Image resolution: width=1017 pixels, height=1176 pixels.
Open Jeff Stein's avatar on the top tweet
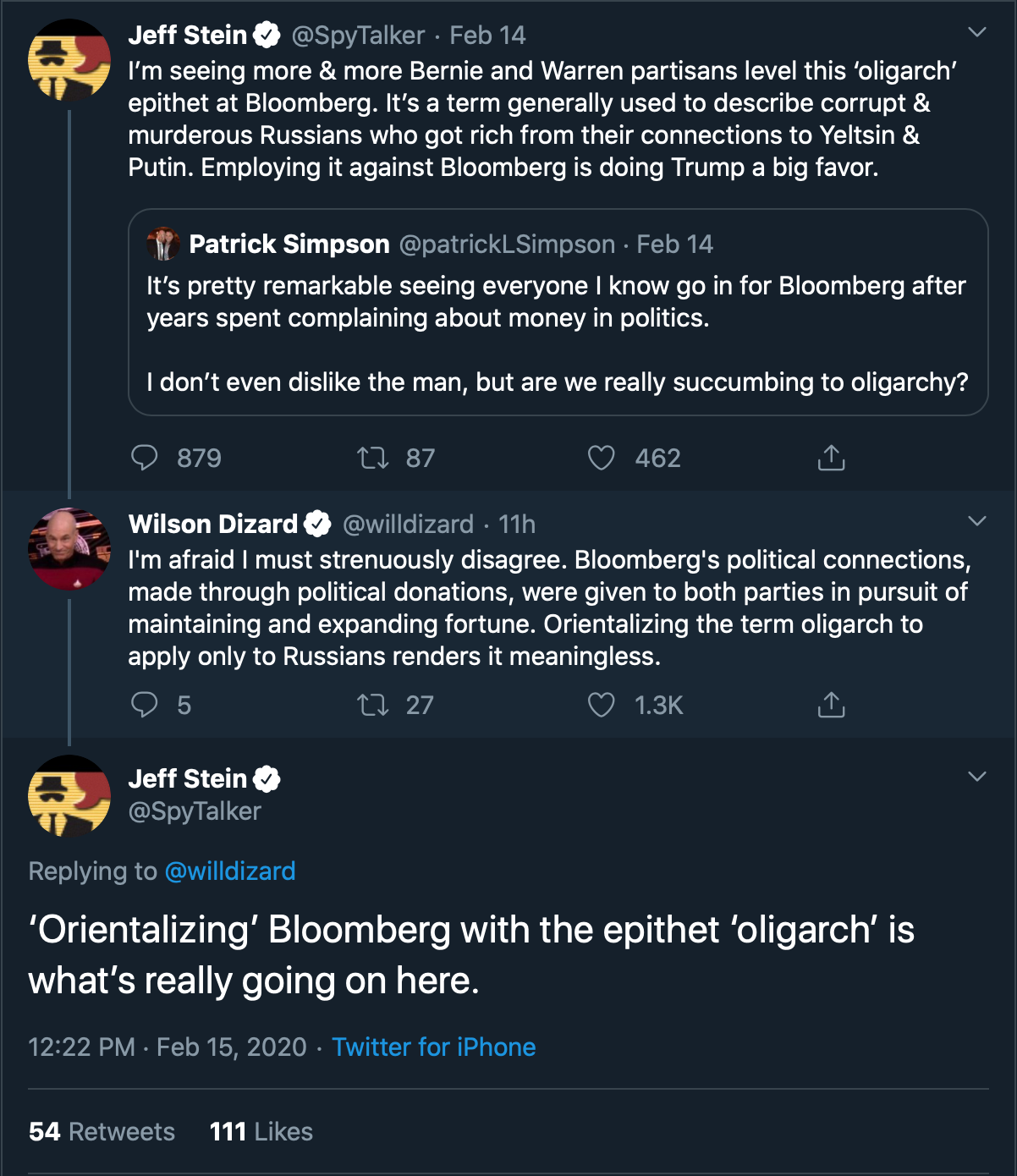(x=69, y=60)
